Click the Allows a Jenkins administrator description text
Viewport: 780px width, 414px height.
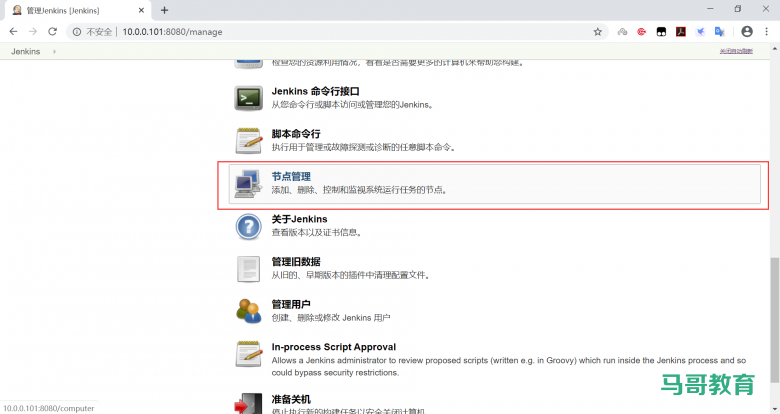pos(509,366)
